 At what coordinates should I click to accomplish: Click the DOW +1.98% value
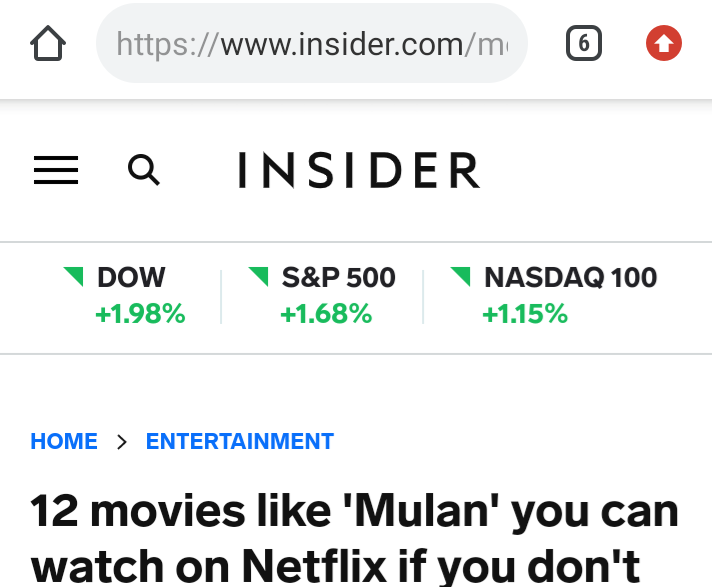click(140, 314)
